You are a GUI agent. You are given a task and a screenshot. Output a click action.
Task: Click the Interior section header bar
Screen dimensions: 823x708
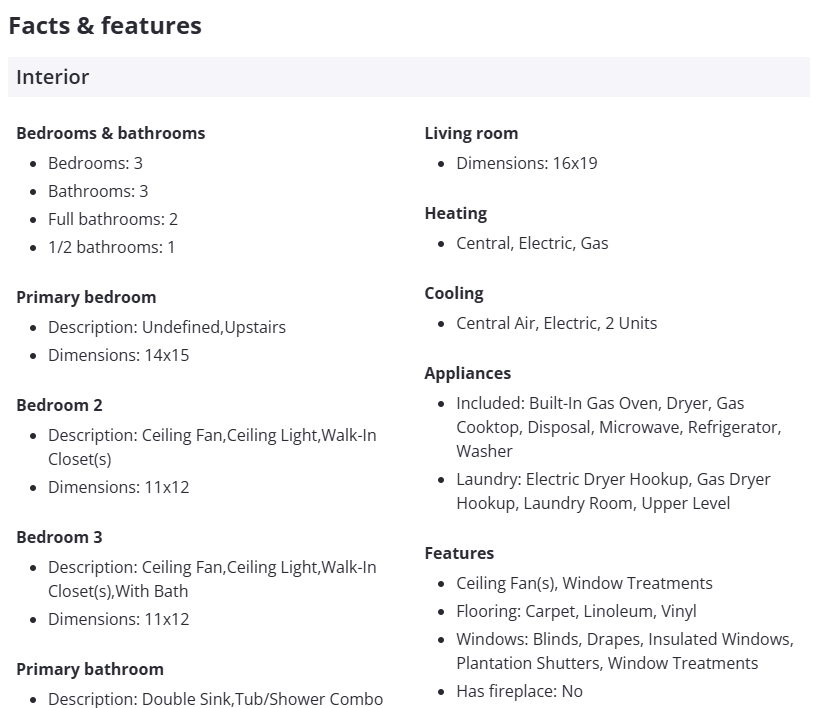pos(408,77)
